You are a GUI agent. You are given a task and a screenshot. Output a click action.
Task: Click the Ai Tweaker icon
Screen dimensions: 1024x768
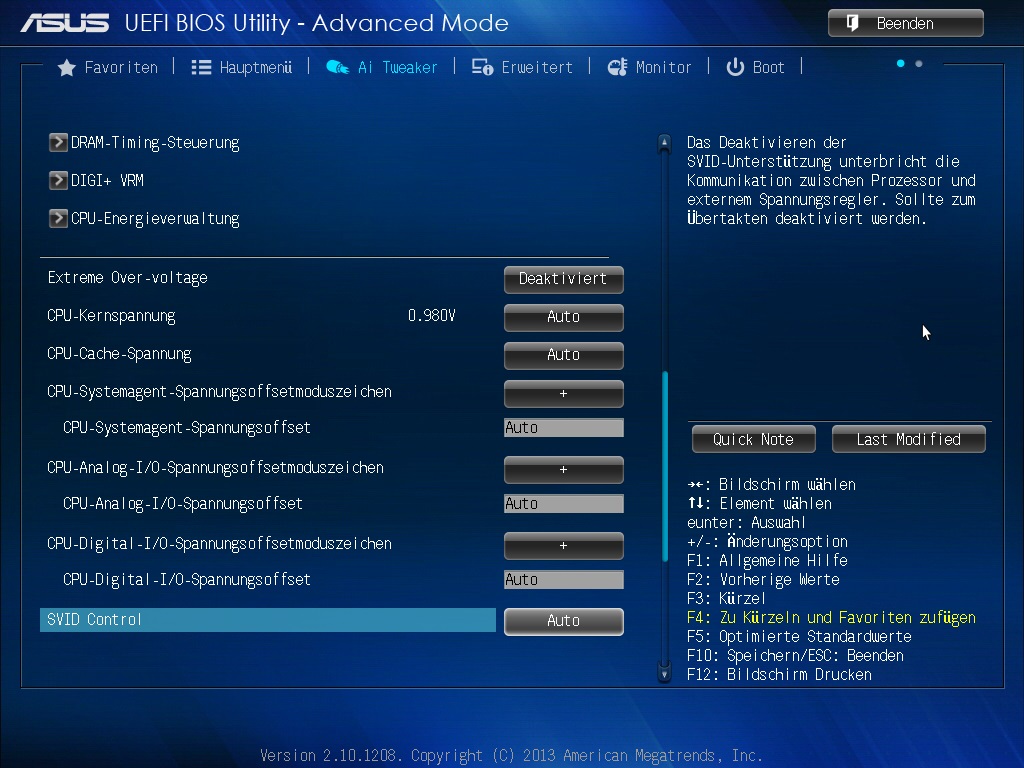coord(338,67)
